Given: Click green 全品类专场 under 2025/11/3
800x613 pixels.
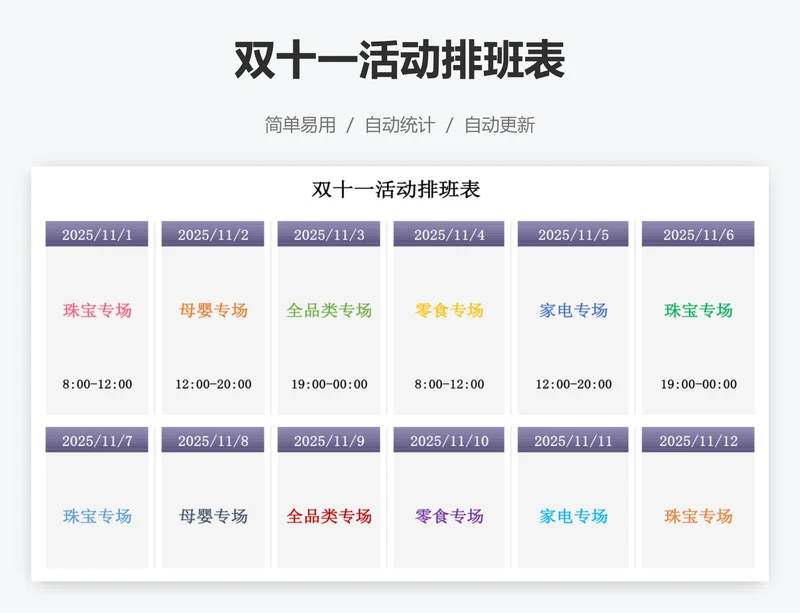Looking at the screenshot, I should [x=329, y=310].
